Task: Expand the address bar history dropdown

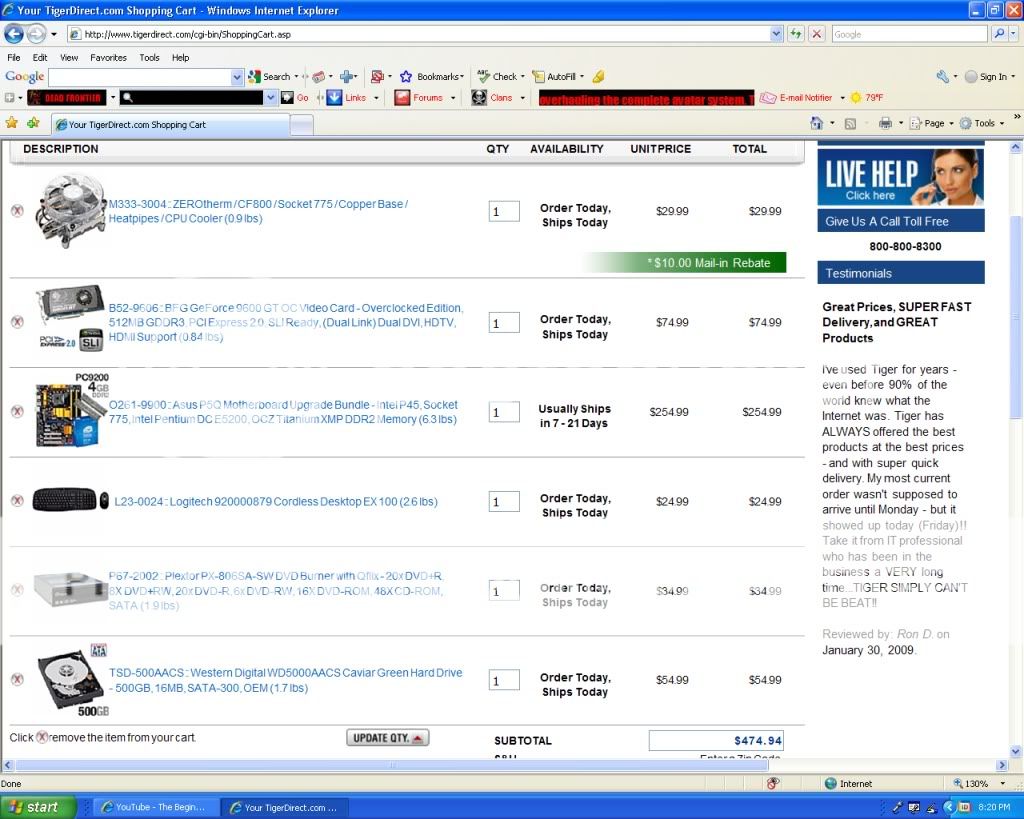Action: 776,34
